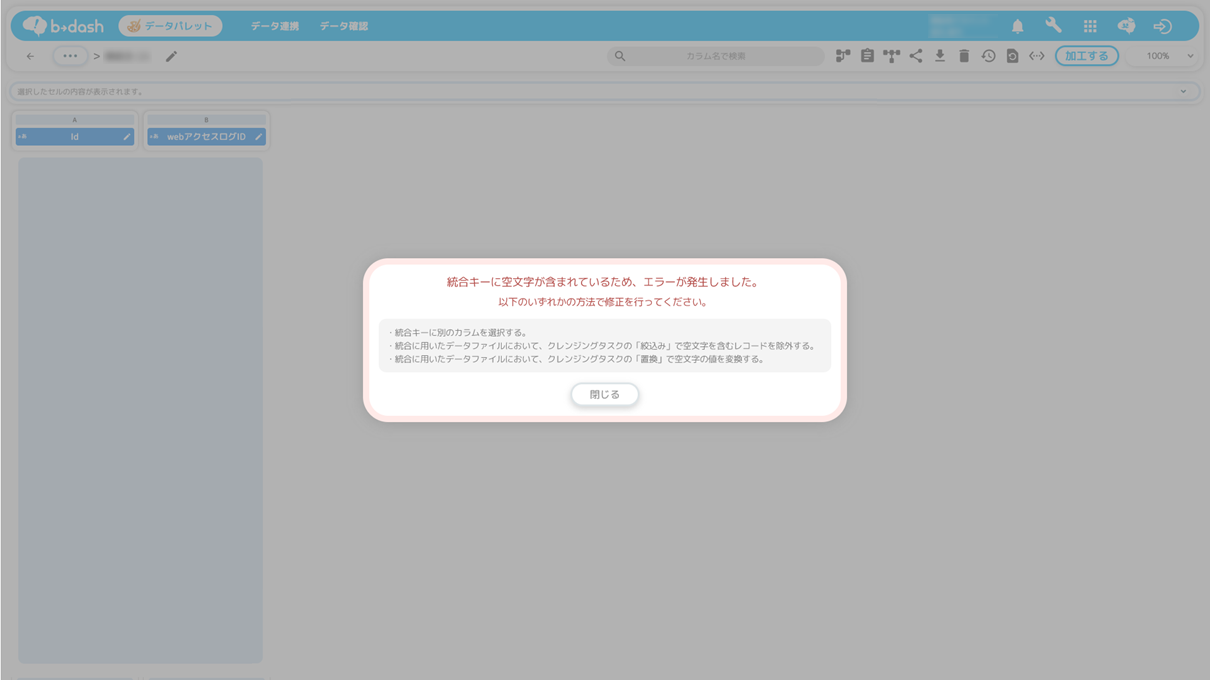Expand the breadcrumb ellipsis button
The height and width of the screenshot is (680, 1210).
(70, 56)
